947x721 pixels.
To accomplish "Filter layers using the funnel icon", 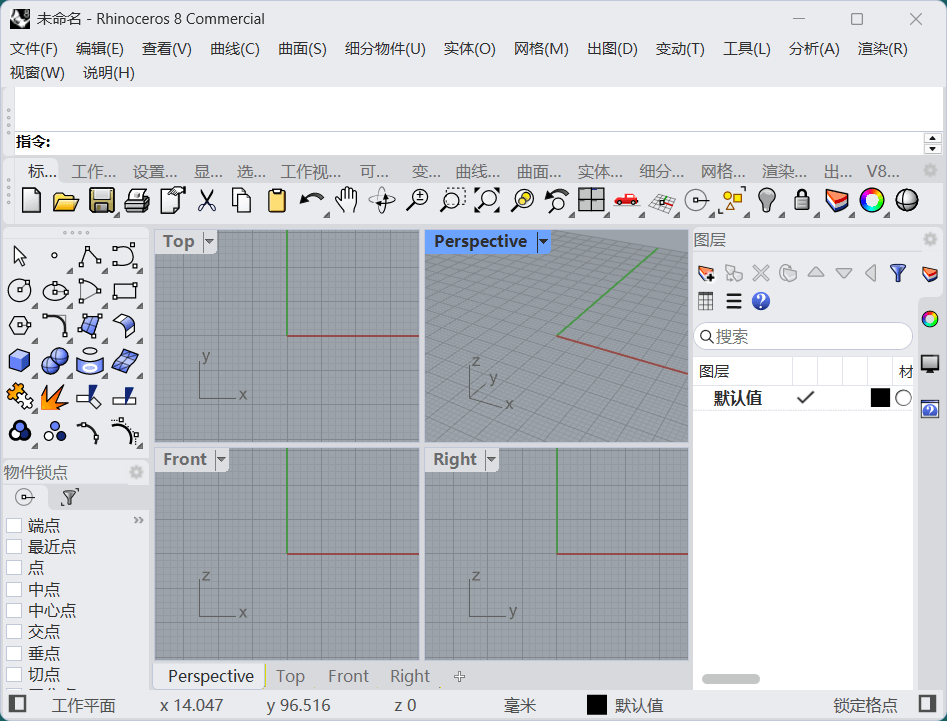I will [898, 273].
